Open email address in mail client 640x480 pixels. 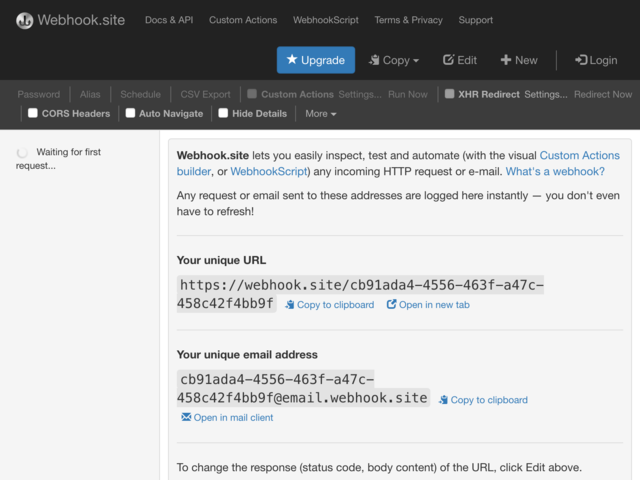pyautogui.click(x=227, y=418)
